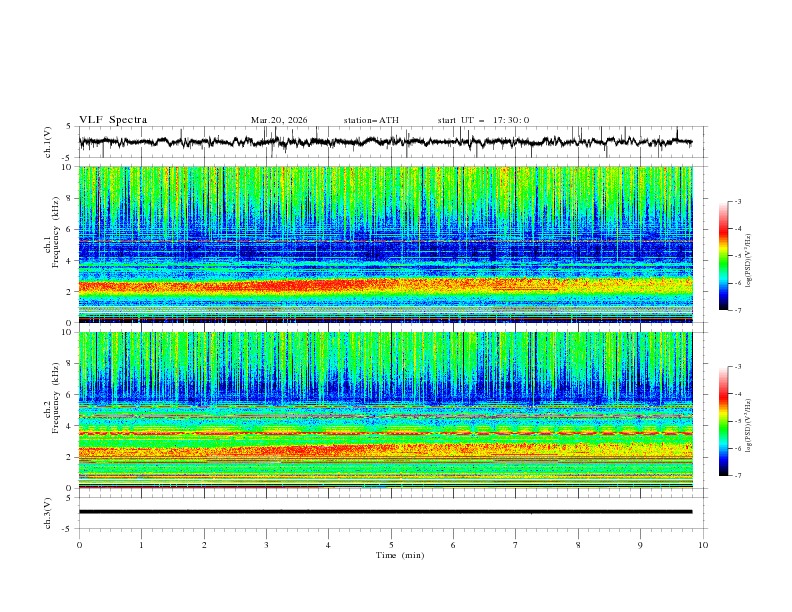The height and width of the screenshot is (612, 792).
Task: Click the date "Mar.20, 2026"
Action: pos(279,120)
